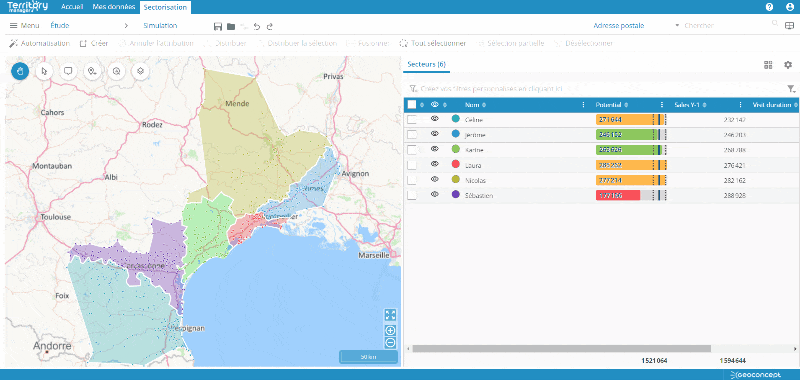
Task: Click the Nicolas sector name
Action: [x=475, y=181]
